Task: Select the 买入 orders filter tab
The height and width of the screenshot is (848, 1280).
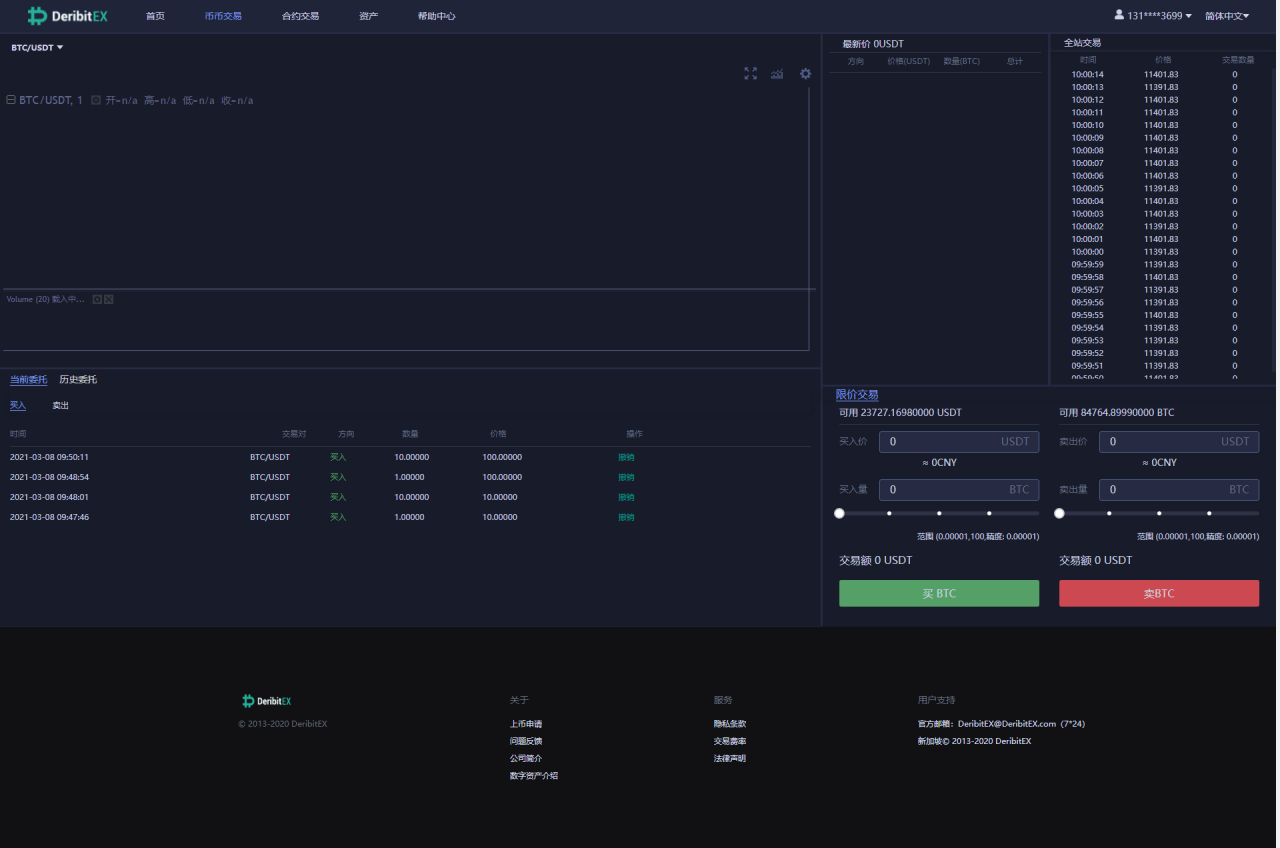Action: (x=18, y=406)
